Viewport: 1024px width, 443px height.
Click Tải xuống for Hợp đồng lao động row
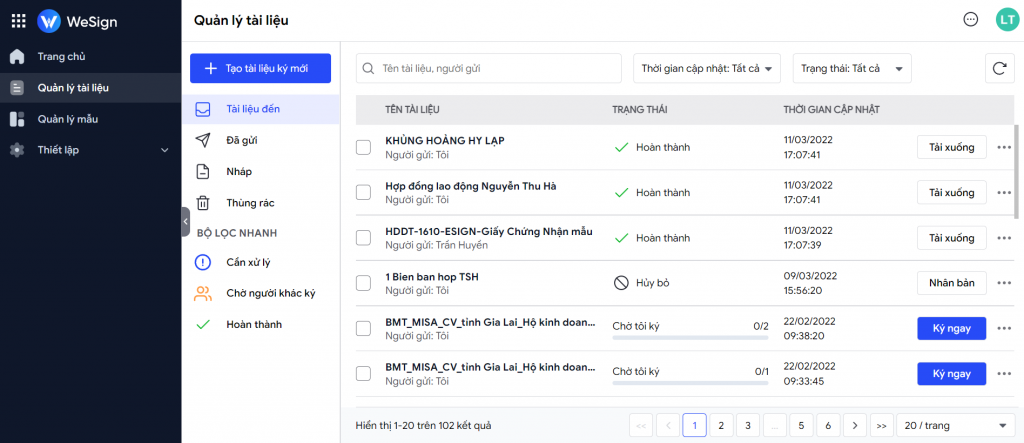click(x=952, y=193)
